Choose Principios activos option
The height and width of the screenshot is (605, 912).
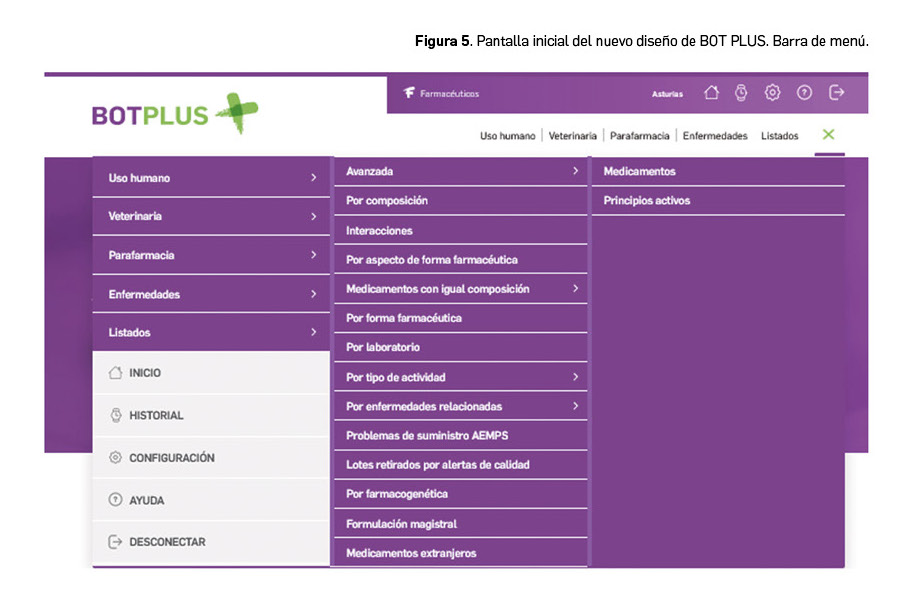pos(647,201)
